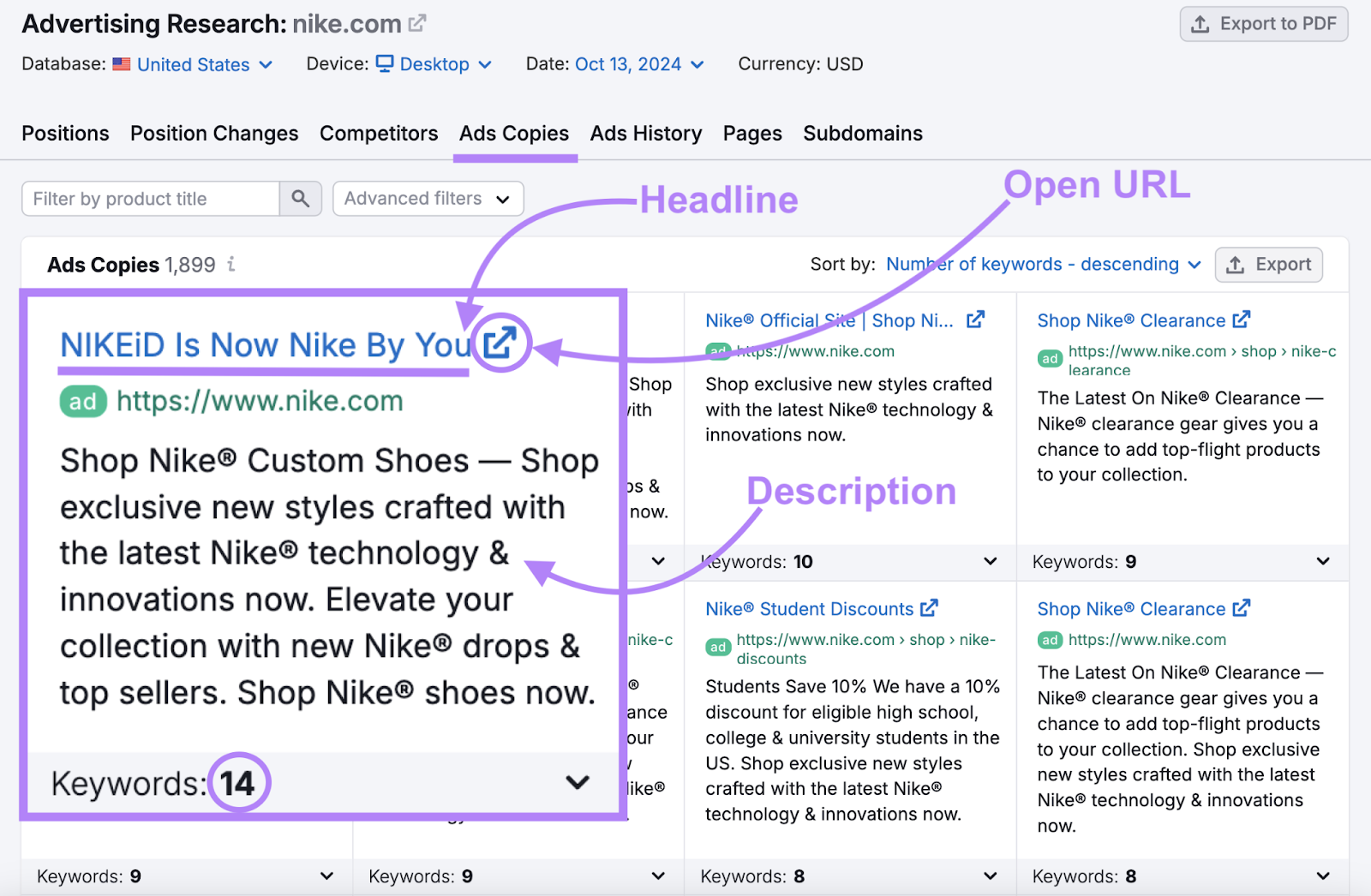1371x896 pixels.
Task: Open NIKEiD Is Now Nike By You headline
Action: tap(266, 345)
